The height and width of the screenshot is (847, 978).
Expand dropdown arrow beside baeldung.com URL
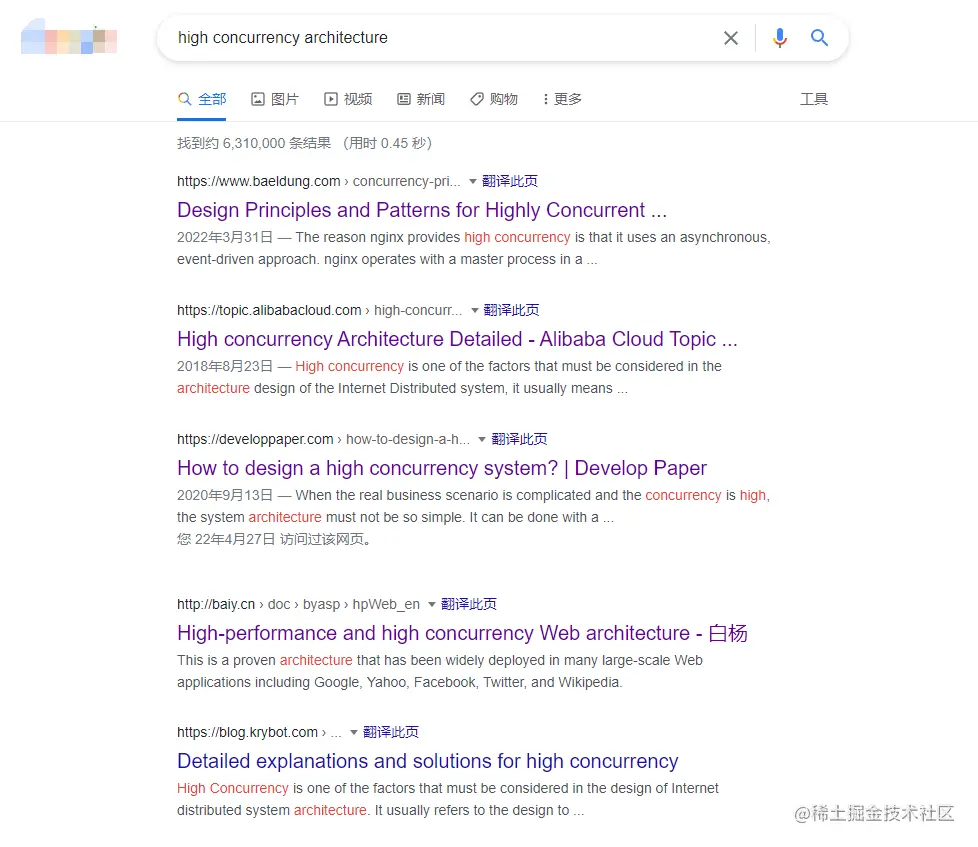click(473, 182)
